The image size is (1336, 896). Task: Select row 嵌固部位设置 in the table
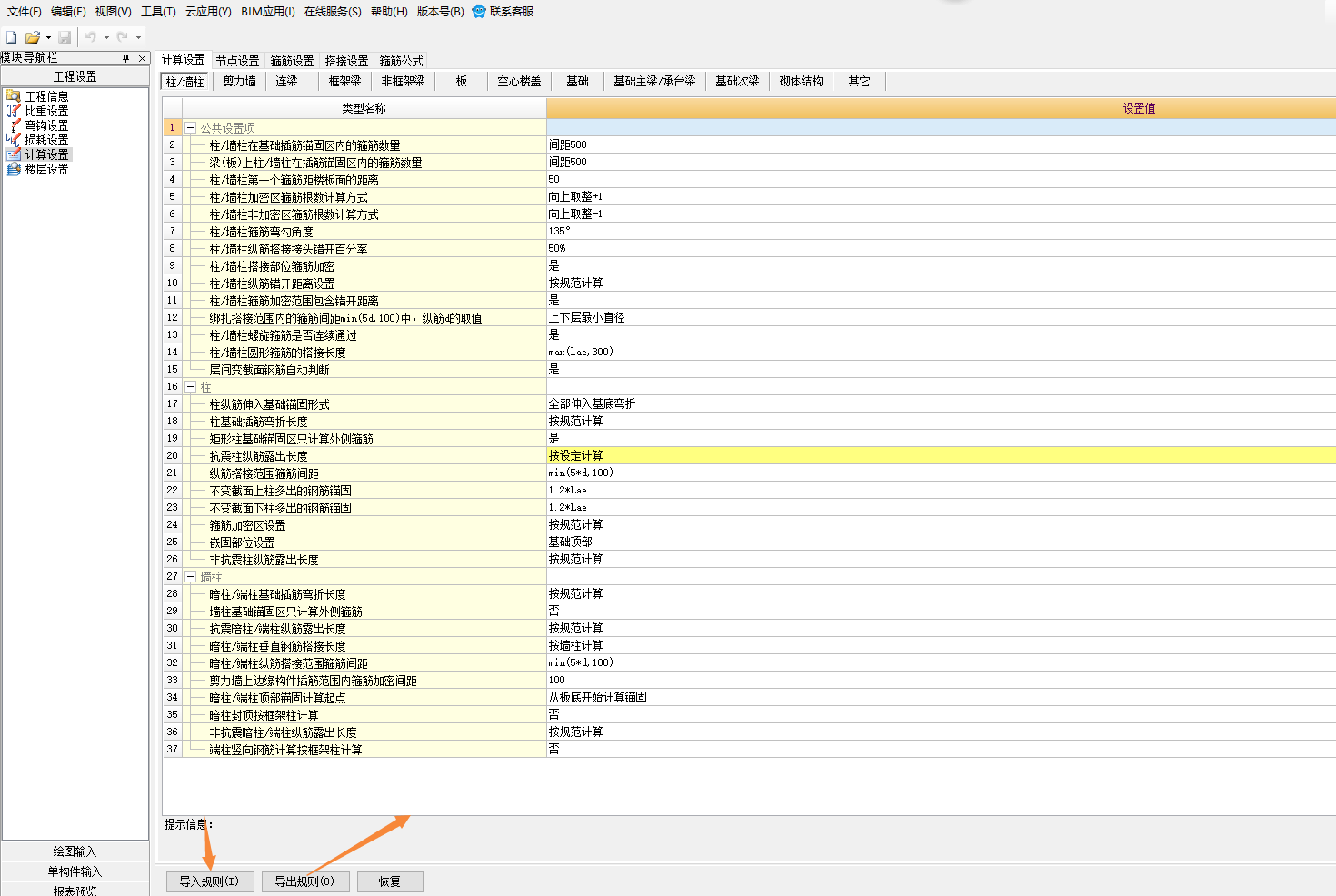[x=364, y=543]
